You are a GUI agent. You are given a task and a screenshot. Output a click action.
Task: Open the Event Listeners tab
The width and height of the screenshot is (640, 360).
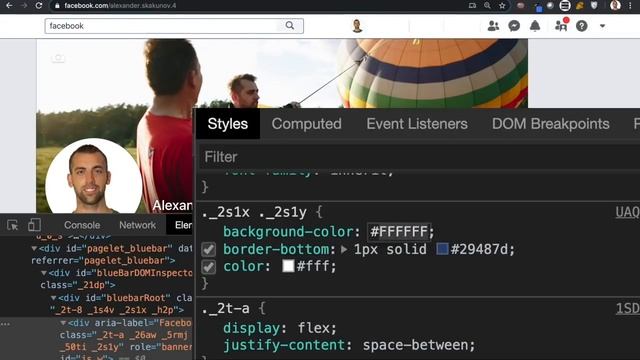(417, 124)
